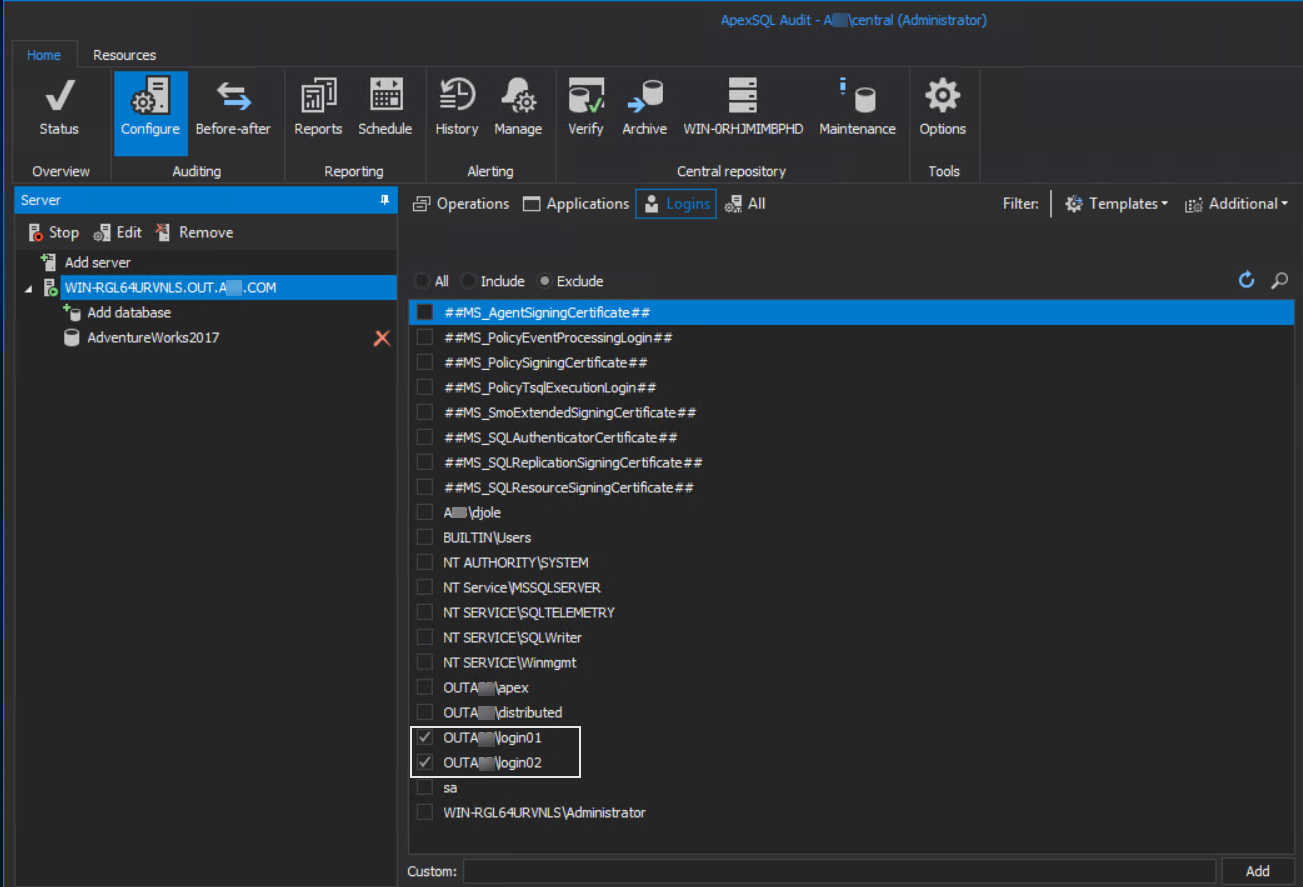Check ##MS_PolicyEventProcessingLogin## checkbox

(425, 337)
